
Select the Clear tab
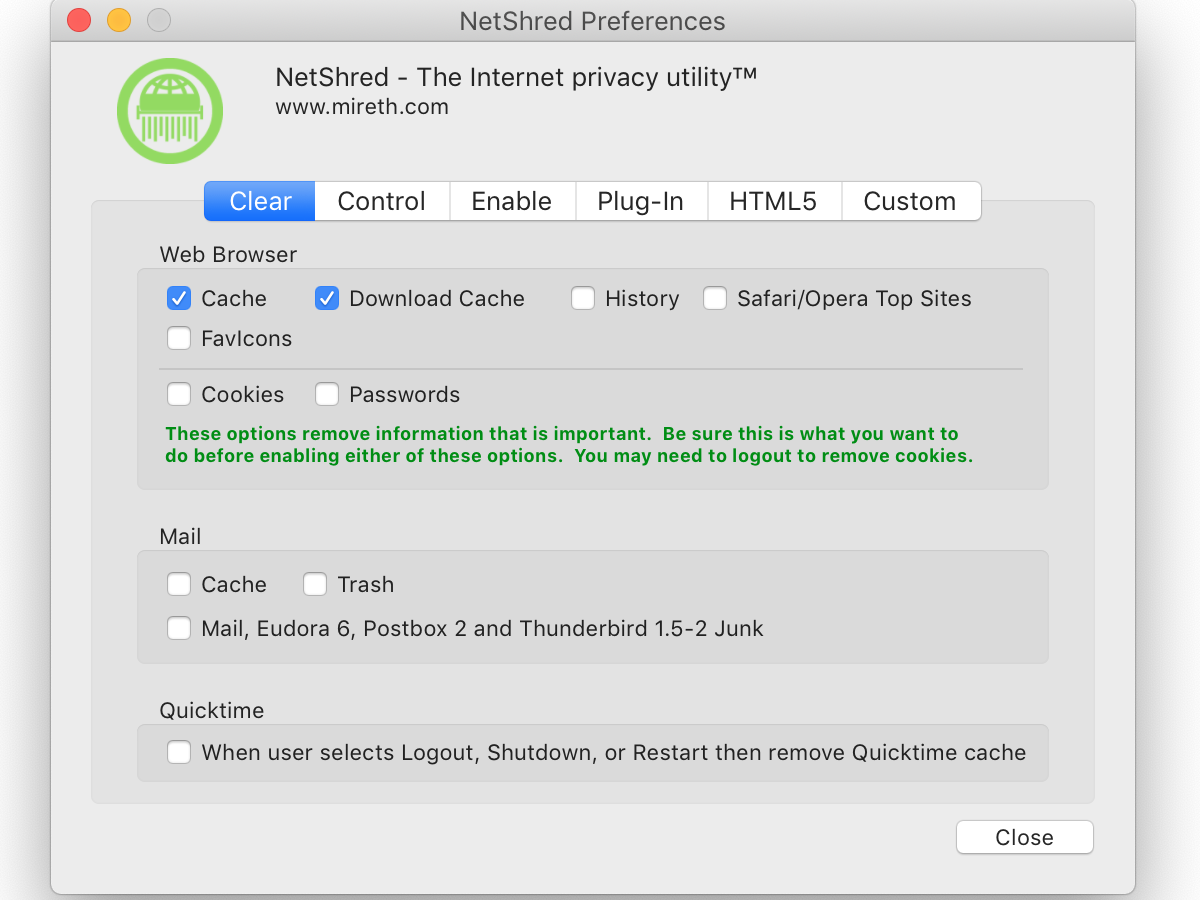[x=260, y=201]
